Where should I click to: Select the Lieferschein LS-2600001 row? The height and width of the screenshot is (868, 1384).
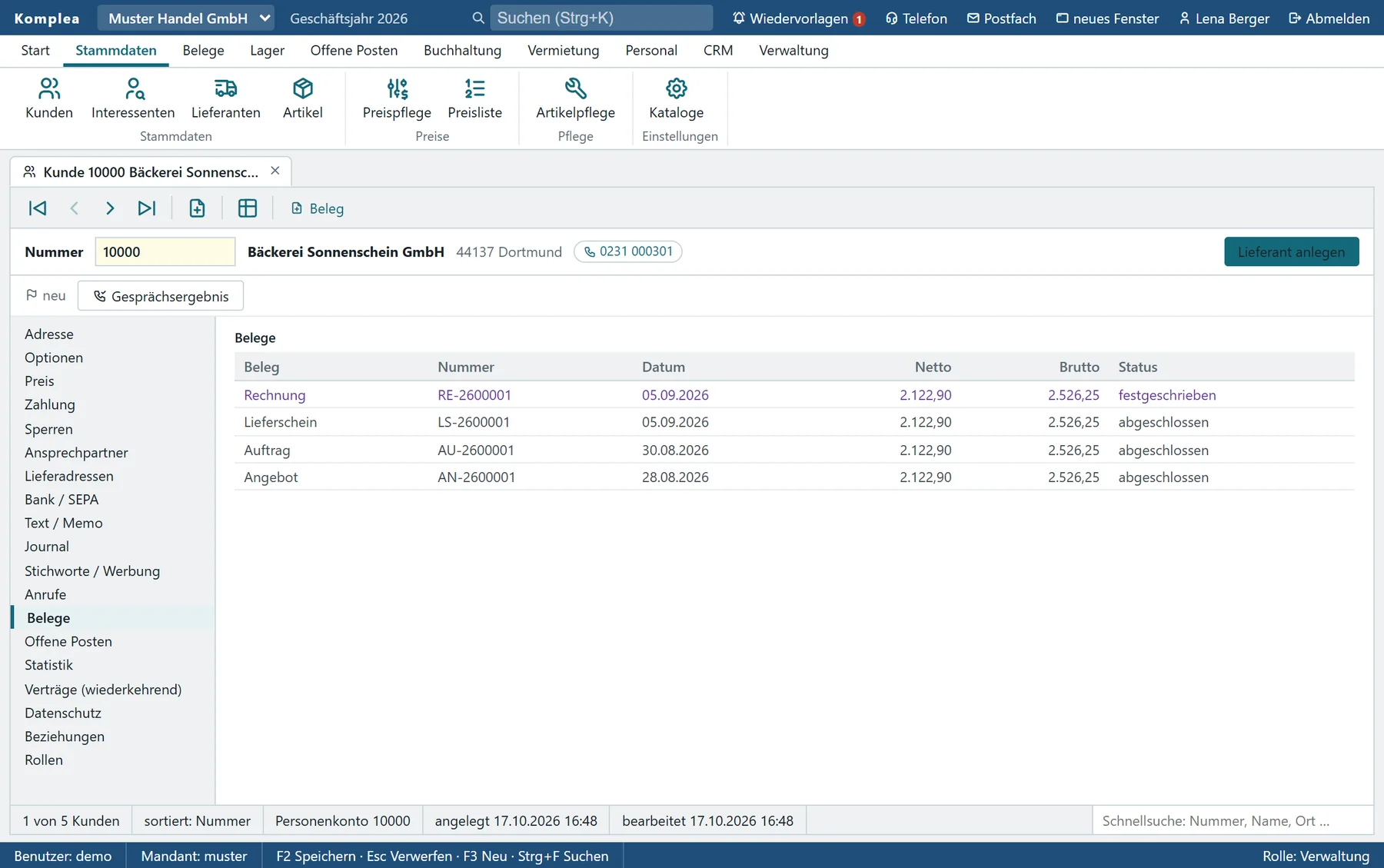click(794, 422)
